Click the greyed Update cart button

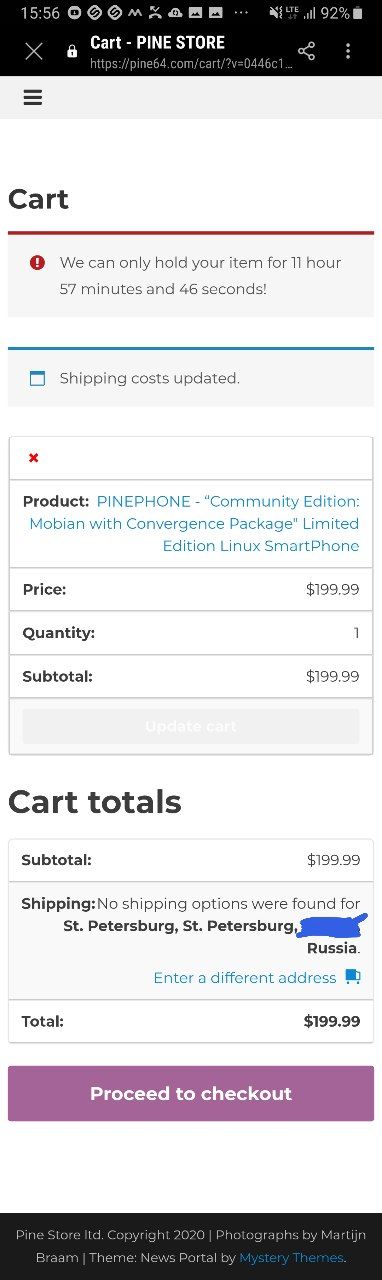[x=191, y=726]
